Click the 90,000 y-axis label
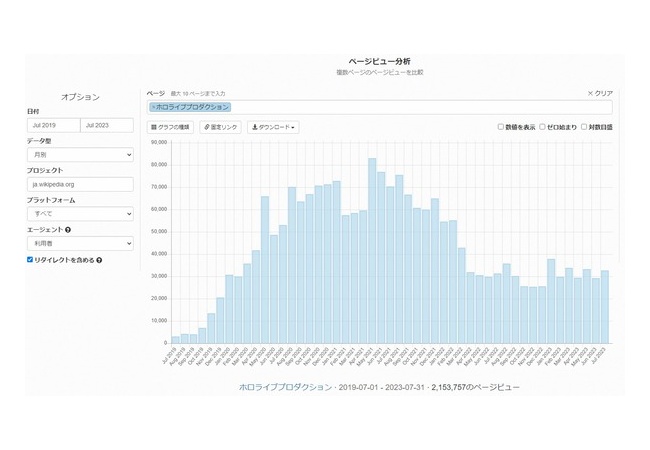650x450 pixels. 159,143
